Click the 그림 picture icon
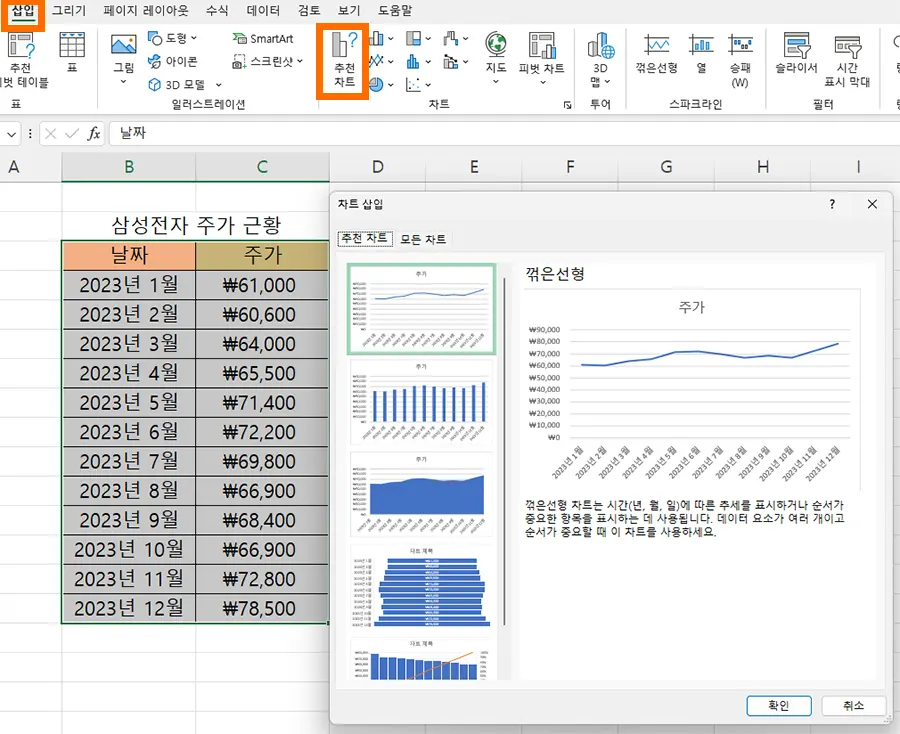 click(x=123, y=45)
